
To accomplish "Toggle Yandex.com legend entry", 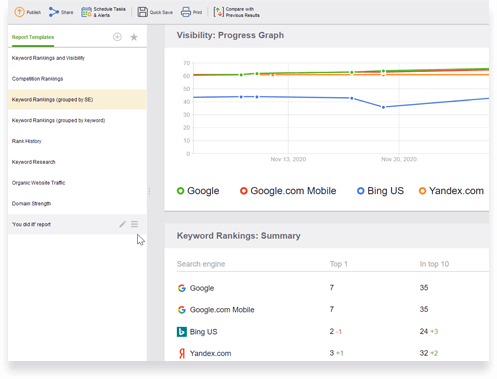I will point(451,191).
